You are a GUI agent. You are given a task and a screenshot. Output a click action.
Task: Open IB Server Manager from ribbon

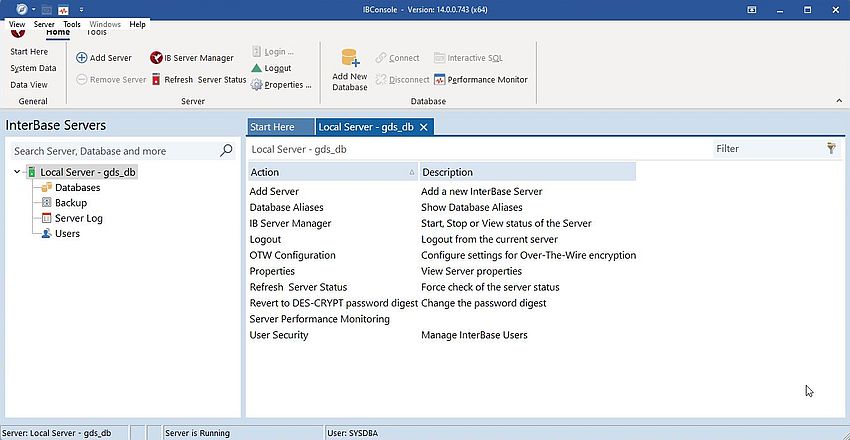click(192, 58)
